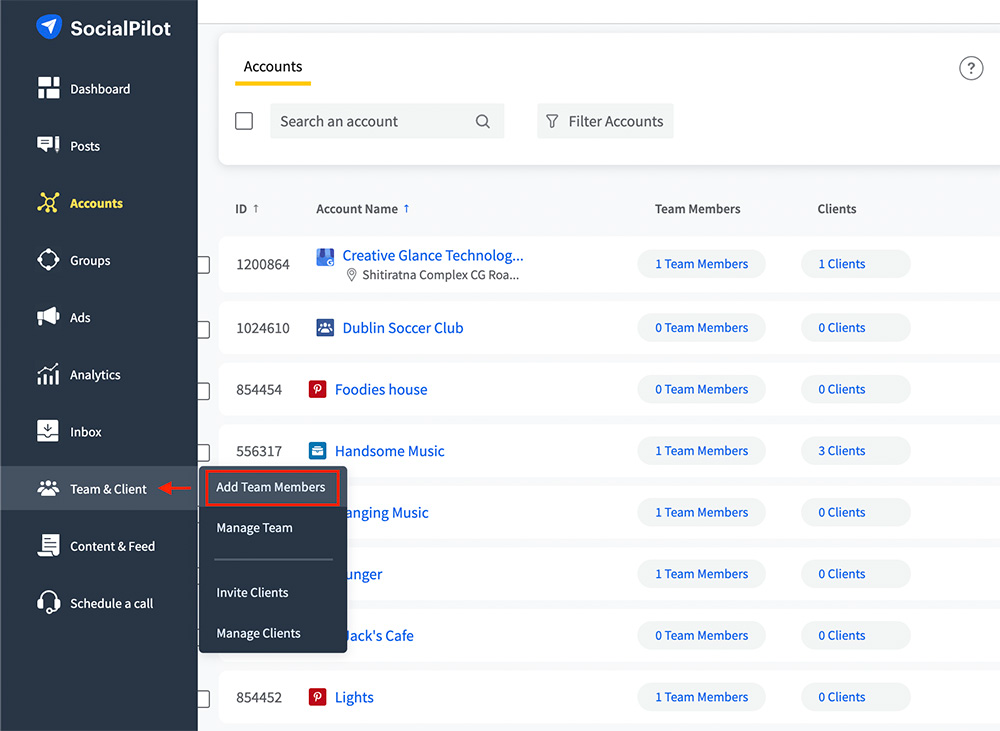
Task: Open the Filter Accounts dropdown
Action: coord(605,121)
